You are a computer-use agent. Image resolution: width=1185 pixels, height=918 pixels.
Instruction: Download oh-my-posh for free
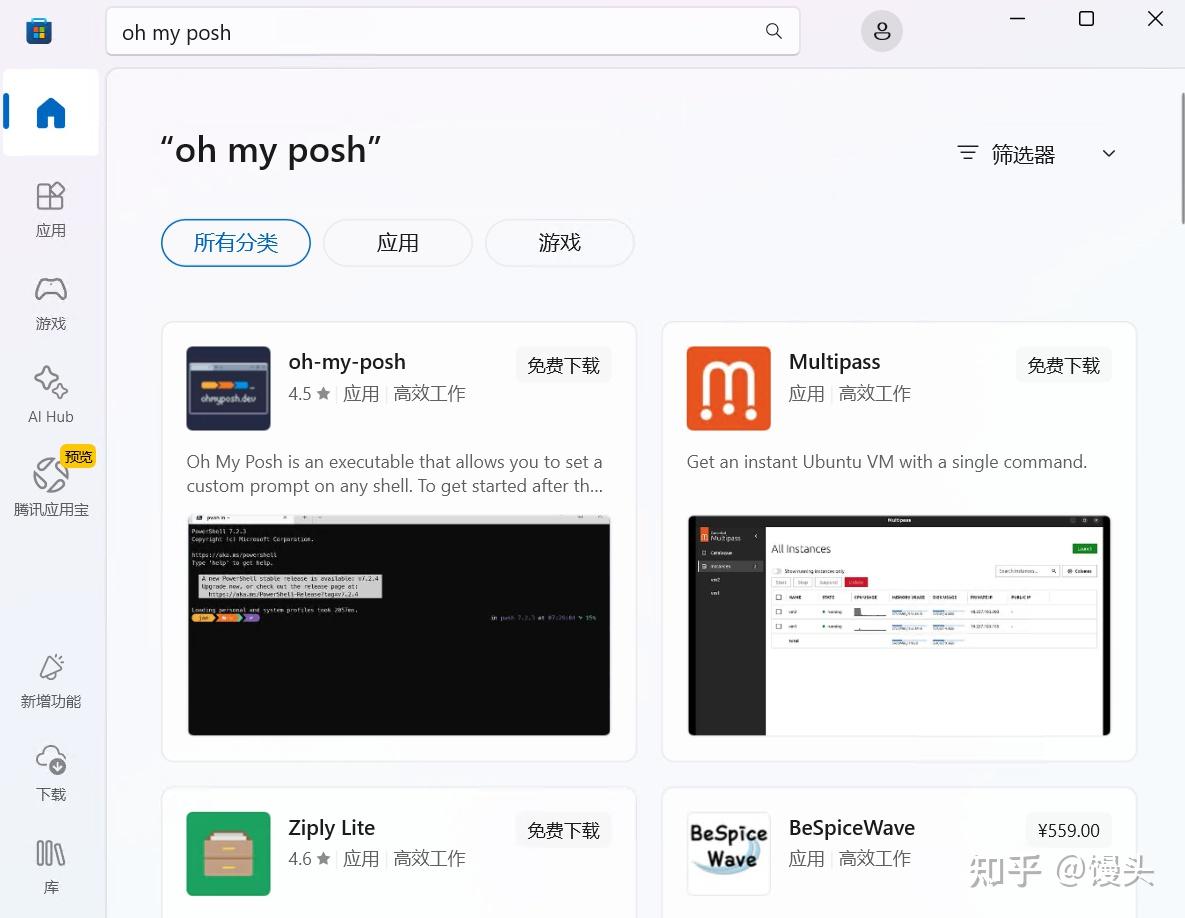(563, 366)
